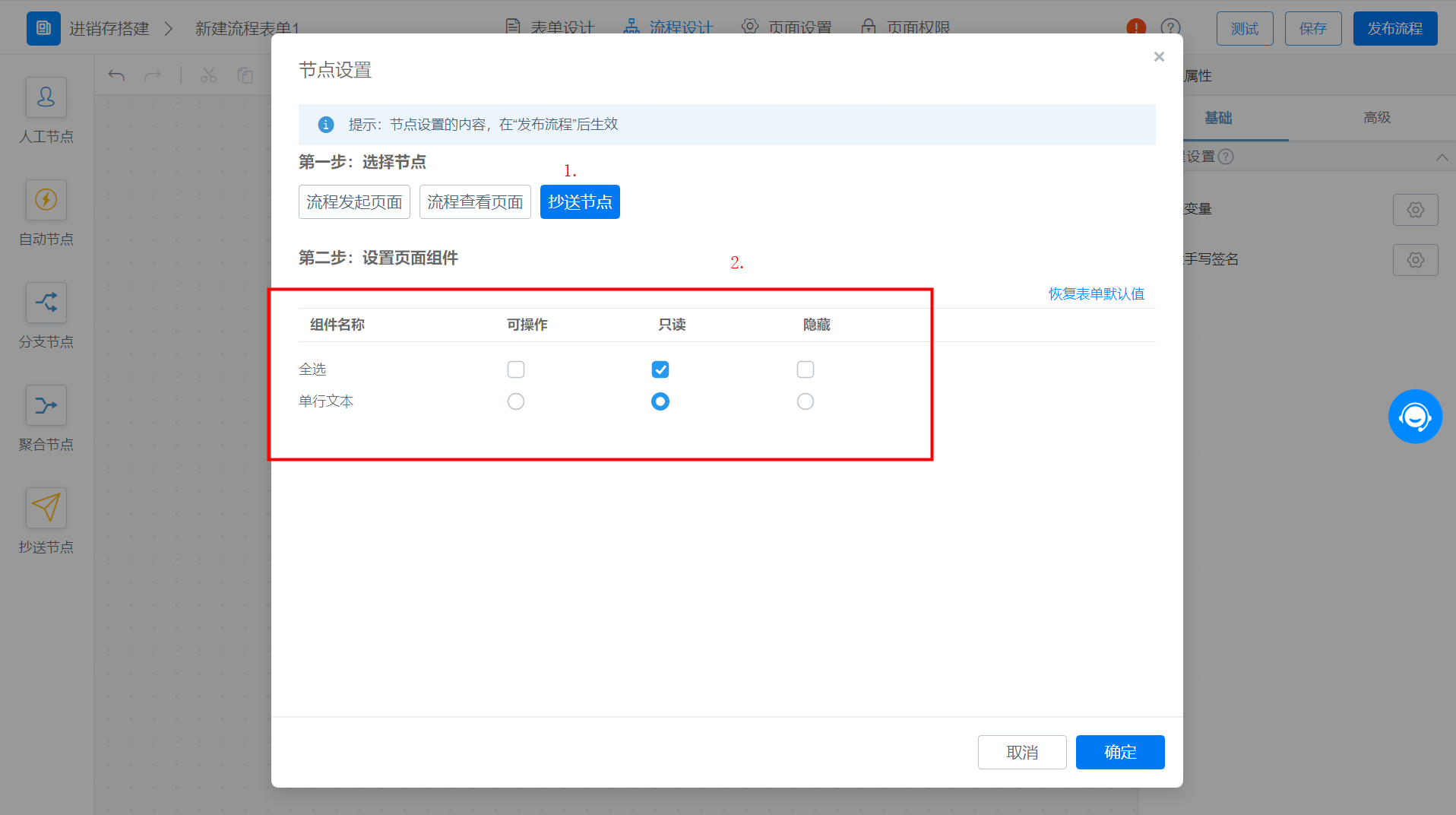Close the 节点设置 dialog

pyautogui.click(x=1159, y=57)
